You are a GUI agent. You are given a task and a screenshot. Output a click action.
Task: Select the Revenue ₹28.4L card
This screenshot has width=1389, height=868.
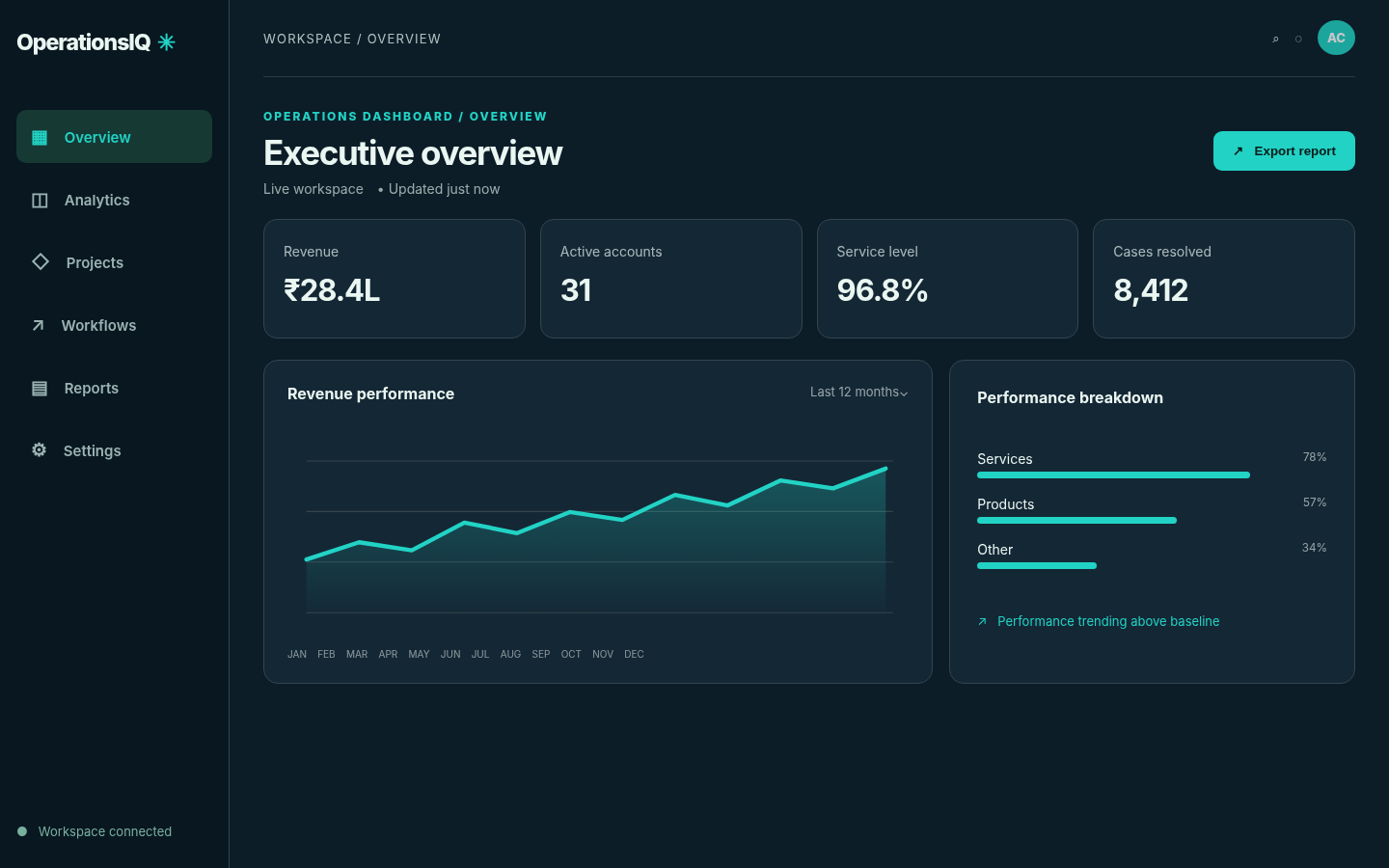[x=395, y=279]
